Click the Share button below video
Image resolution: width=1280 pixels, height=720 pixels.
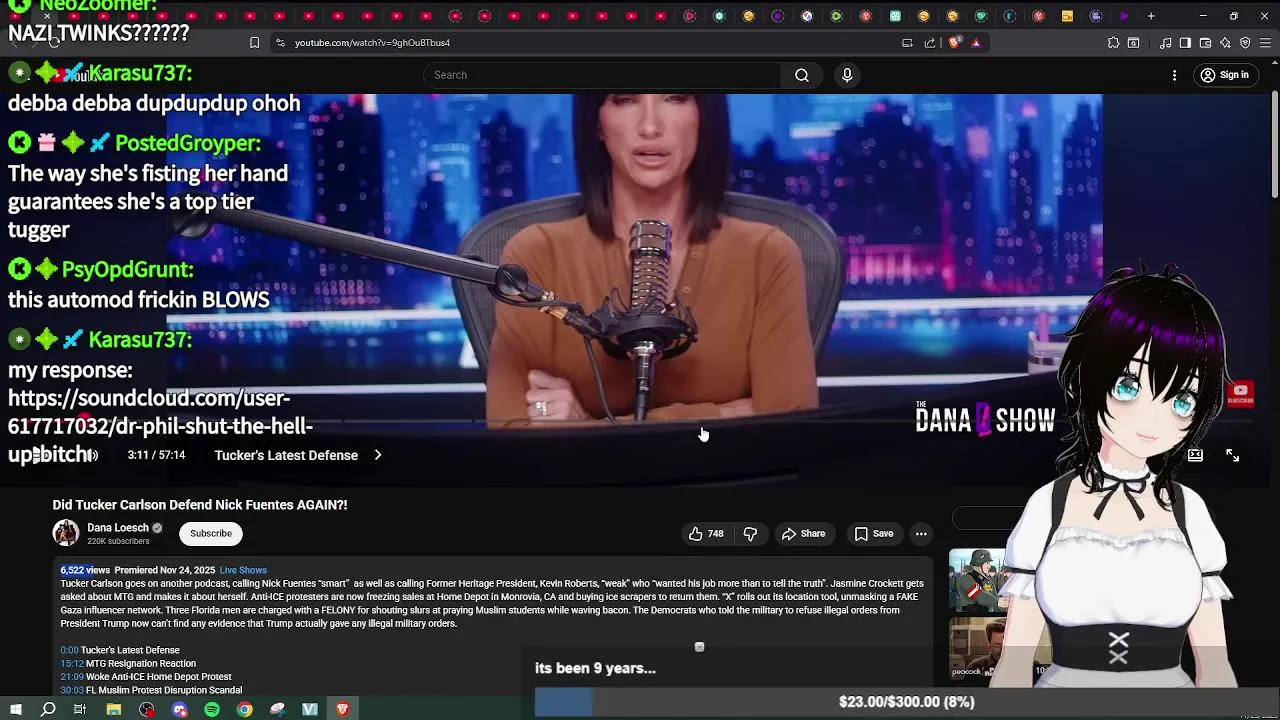pos(804,534)
